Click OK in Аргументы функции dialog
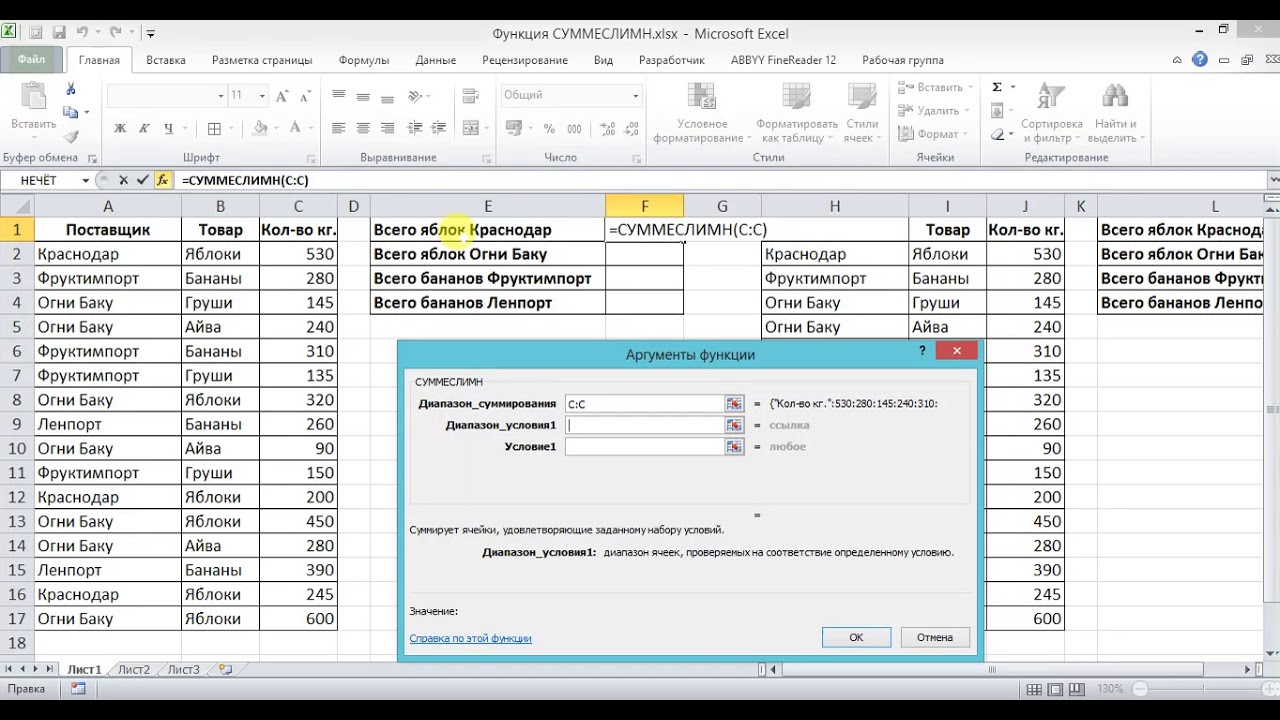The height and width of the screenshot is (720, 1280). (856, 637)
